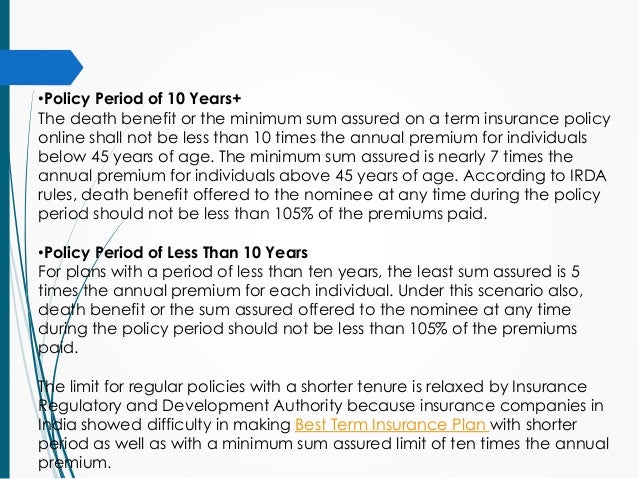Click the word 'premium.' on the last line

click(x=74, y=463)
